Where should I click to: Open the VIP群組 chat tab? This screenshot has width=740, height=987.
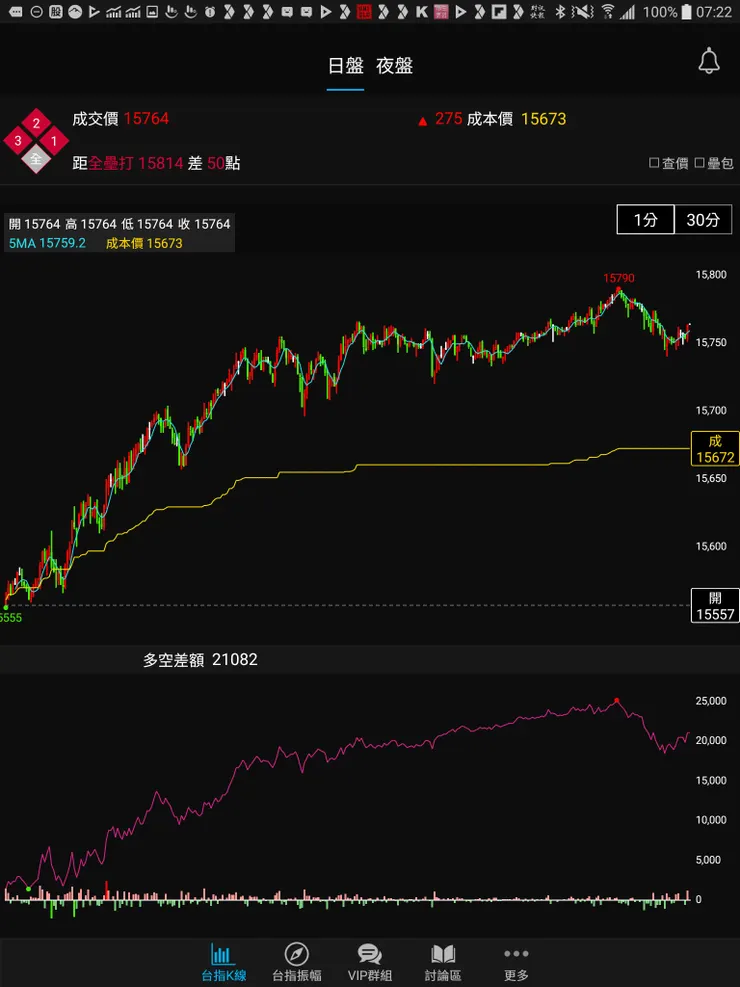tap(369, 963)
